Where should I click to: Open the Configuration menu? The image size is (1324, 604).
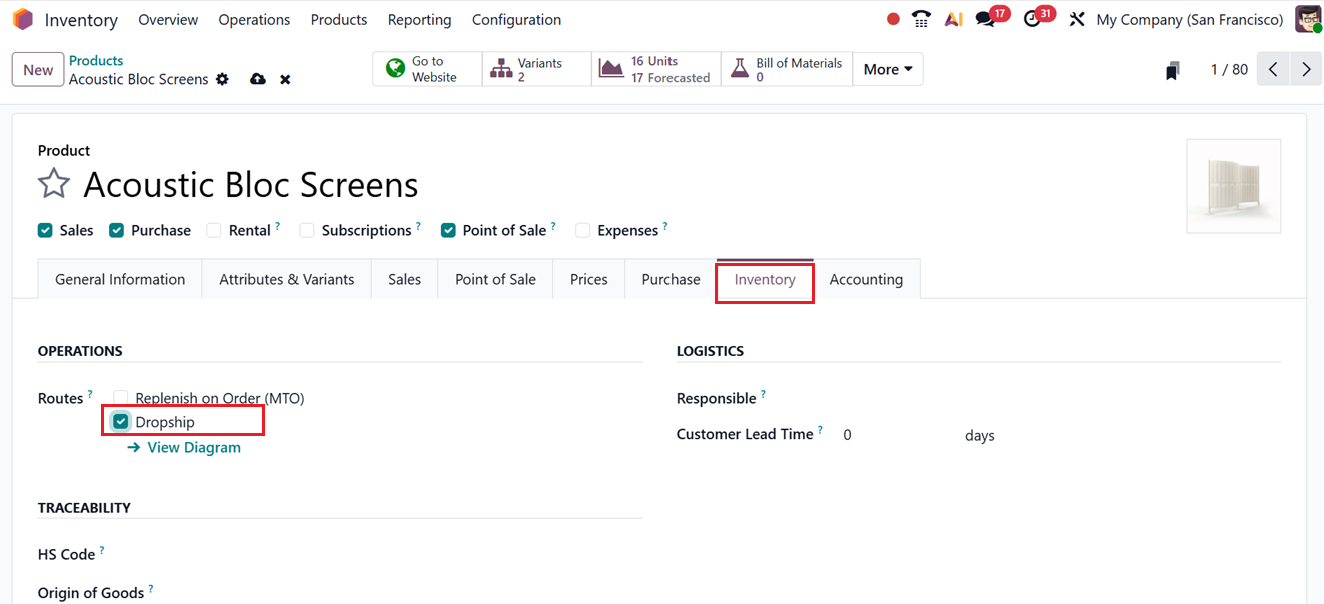pyautogui.click(x=516, y=19)
